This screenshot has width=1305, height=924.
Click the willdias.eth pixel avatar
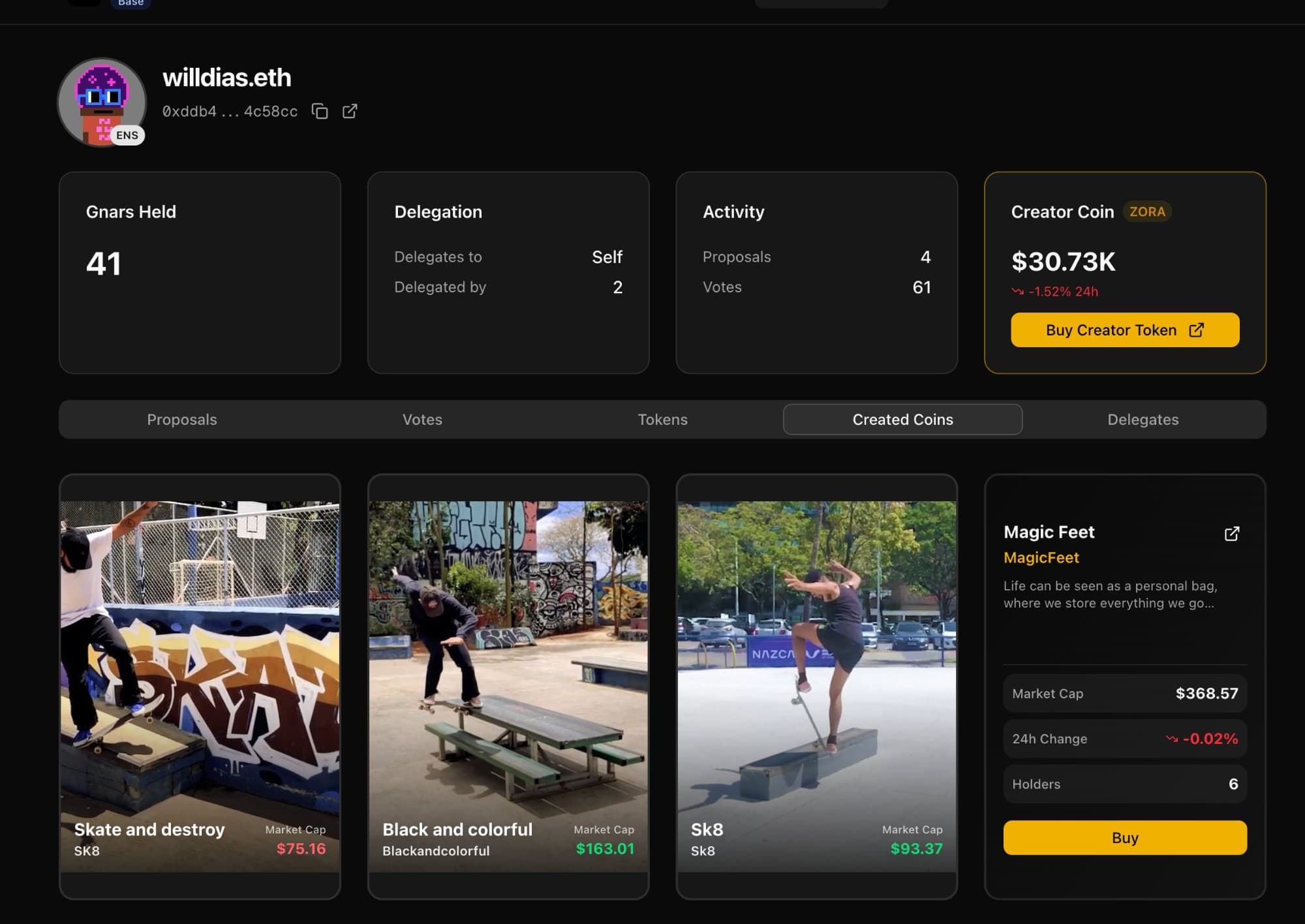pyautogui.click(x=101, y=98)
